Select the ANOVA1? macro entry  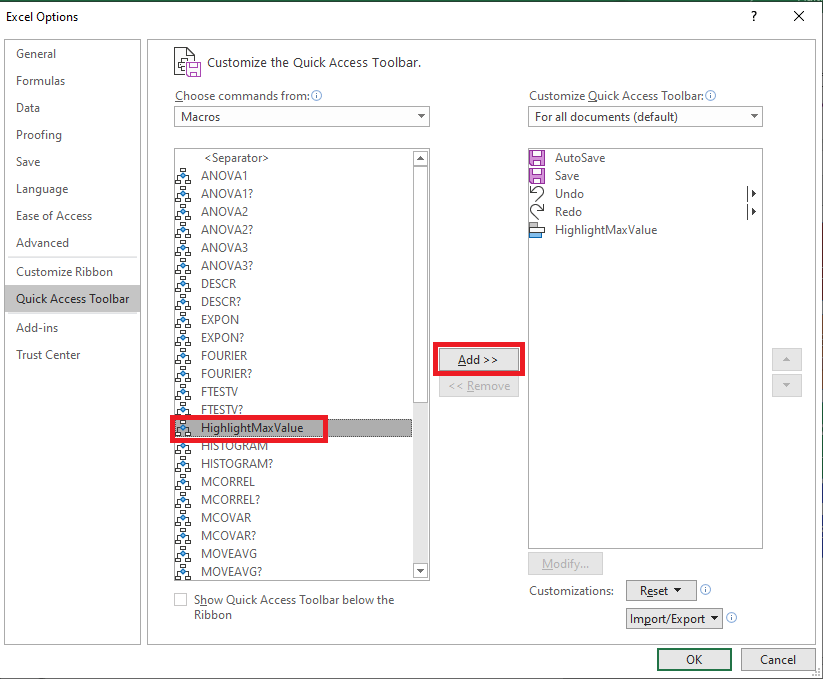tap(293, 194)
